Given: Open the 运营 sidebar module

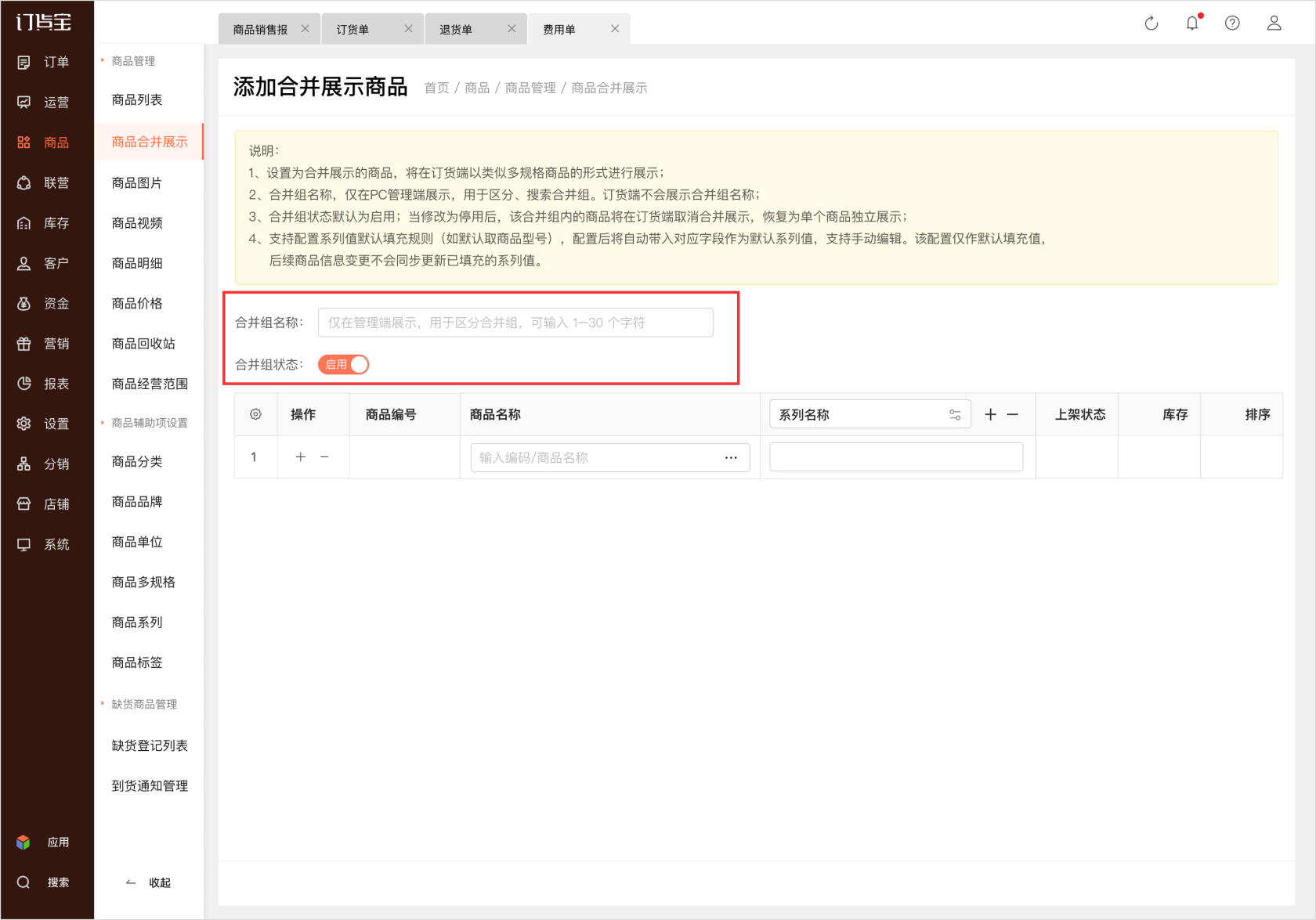Looking at the screenshot, I should coord(44,102).
